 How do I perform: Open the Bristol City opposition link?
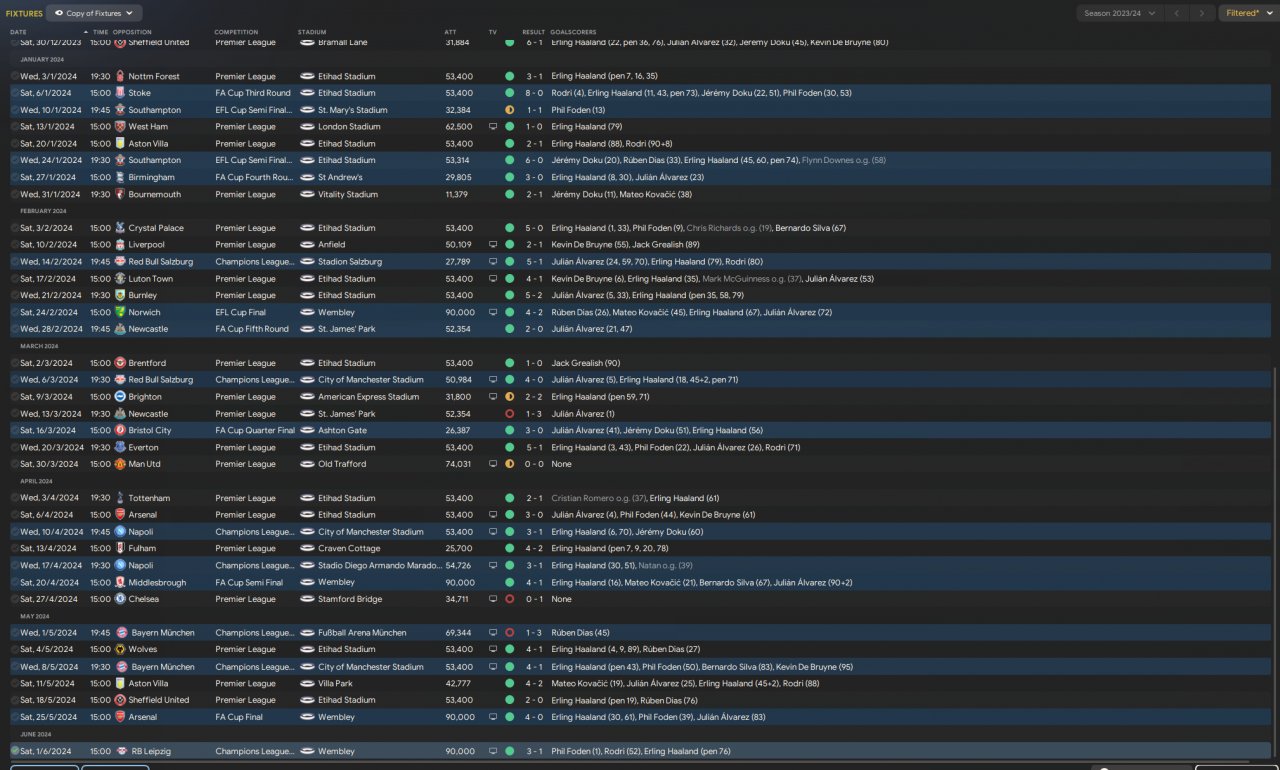tap(150, 430)
